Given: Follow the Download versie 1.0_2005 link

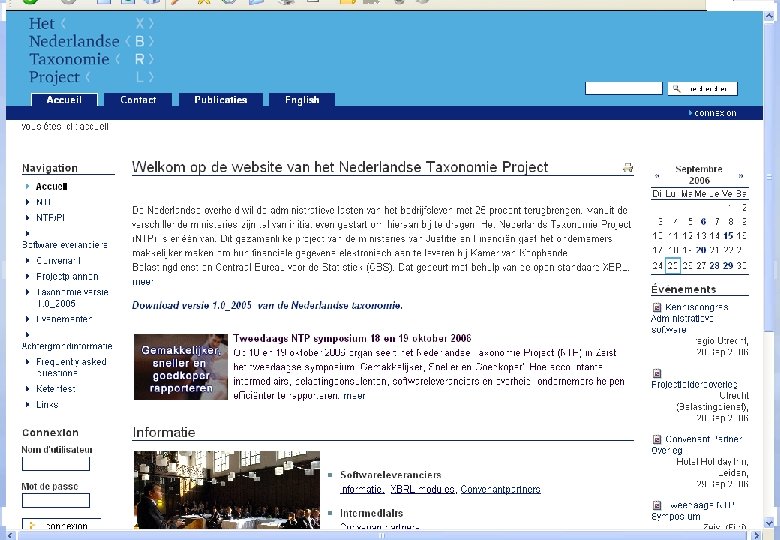Looking at the screenshot, I should 267,305.
